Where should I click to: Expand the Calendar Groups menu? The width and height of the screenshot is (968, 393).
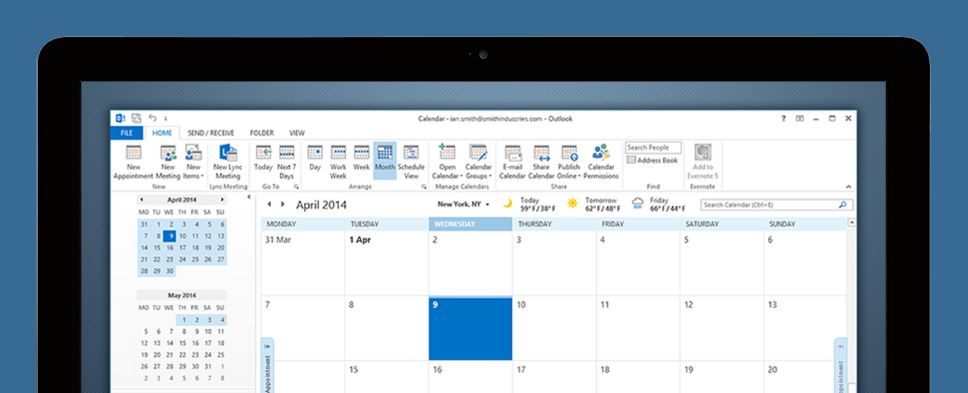pos(478,162)
